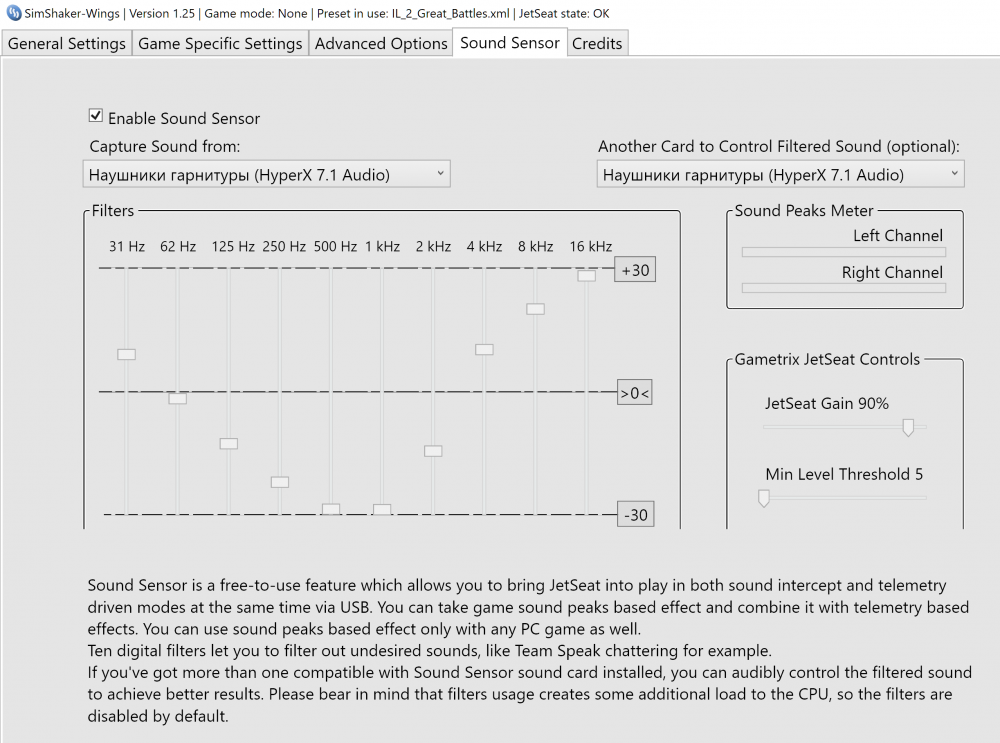The width and height of the screenshot is (1000, 743).
Task: Click the 'Capture Sound from:' label
Action: (x=165, y=147)
